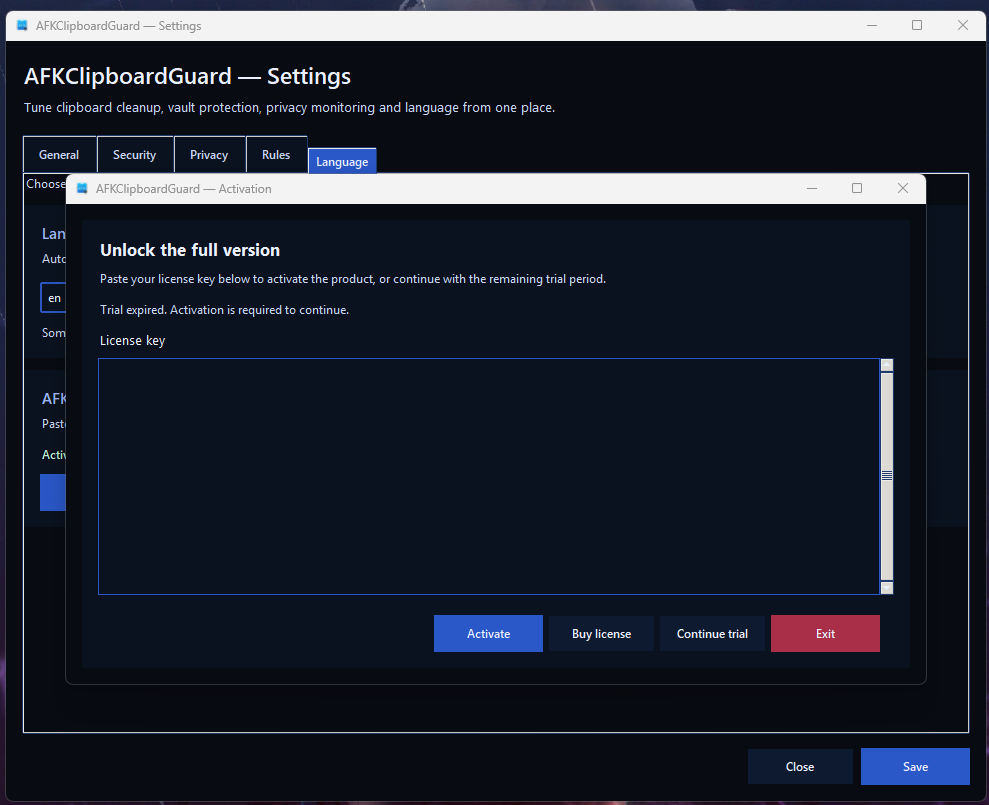Go to the Rules tab

tap(276, 155)
